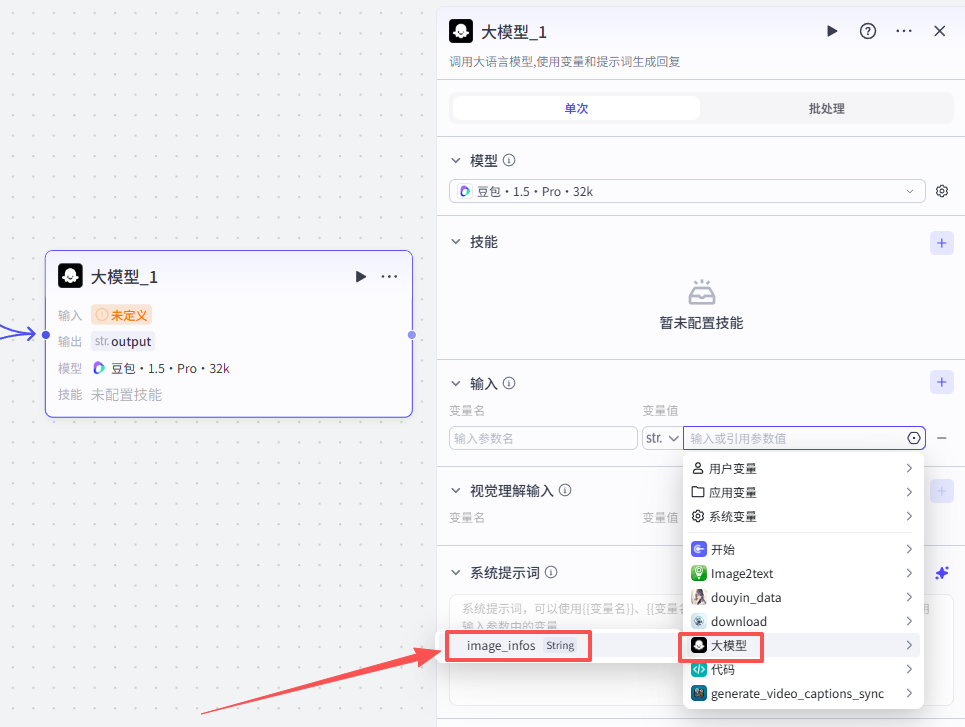This screenshot has height=727, width=965.
Task: Add a skill with plus button
Action: (x=941, y=242)
